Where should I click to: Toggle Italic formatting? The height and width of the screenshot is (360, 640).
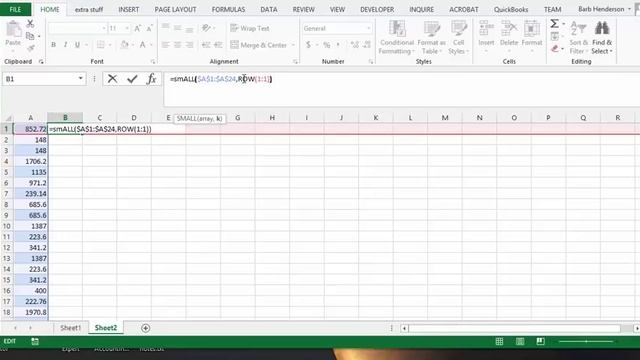pyautogui.click(x=65, y=45)
